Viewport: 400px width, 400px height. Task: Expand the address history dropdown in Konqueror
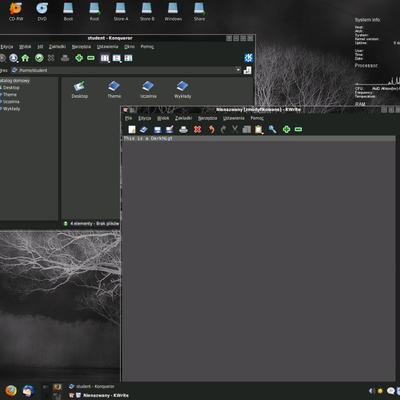(238, 70)
